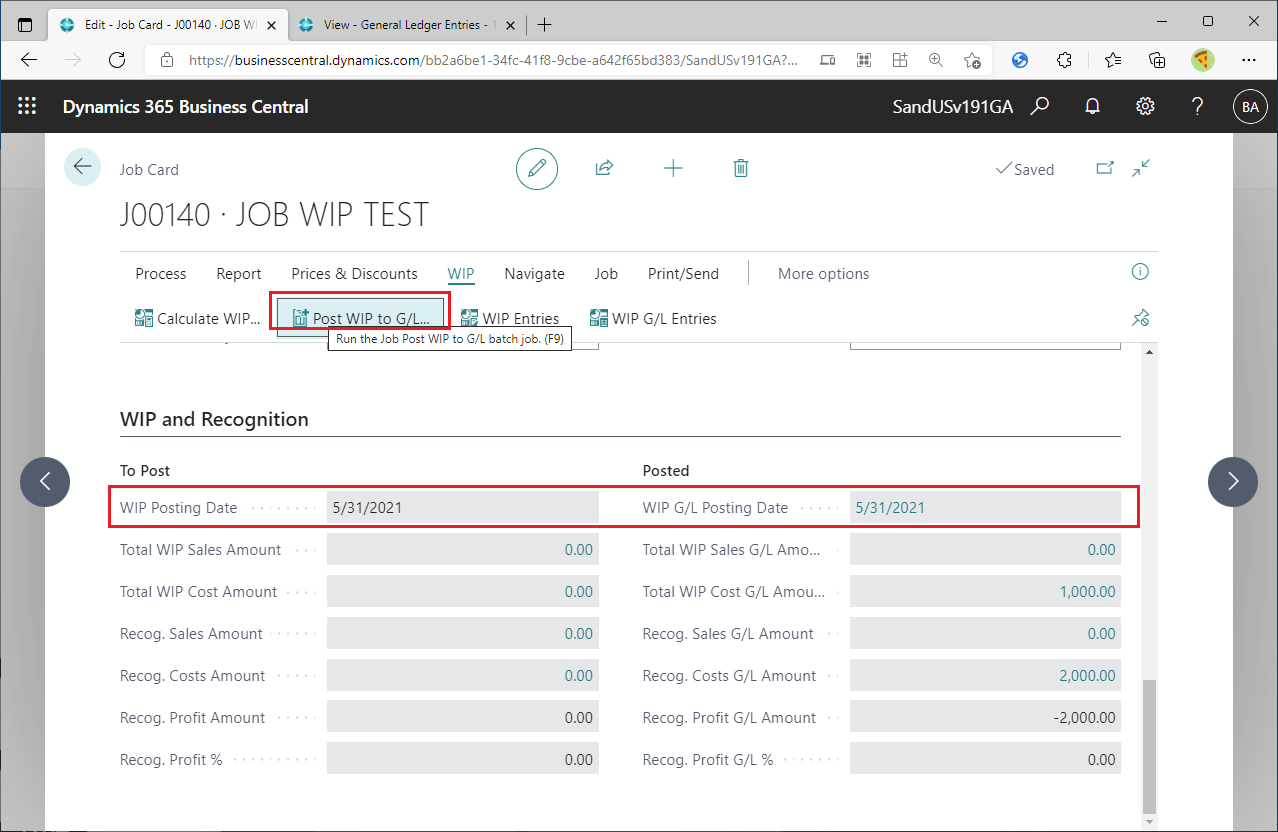
Task: Open the More options menu
Action: pyautogui.click(x=822, y=273)
